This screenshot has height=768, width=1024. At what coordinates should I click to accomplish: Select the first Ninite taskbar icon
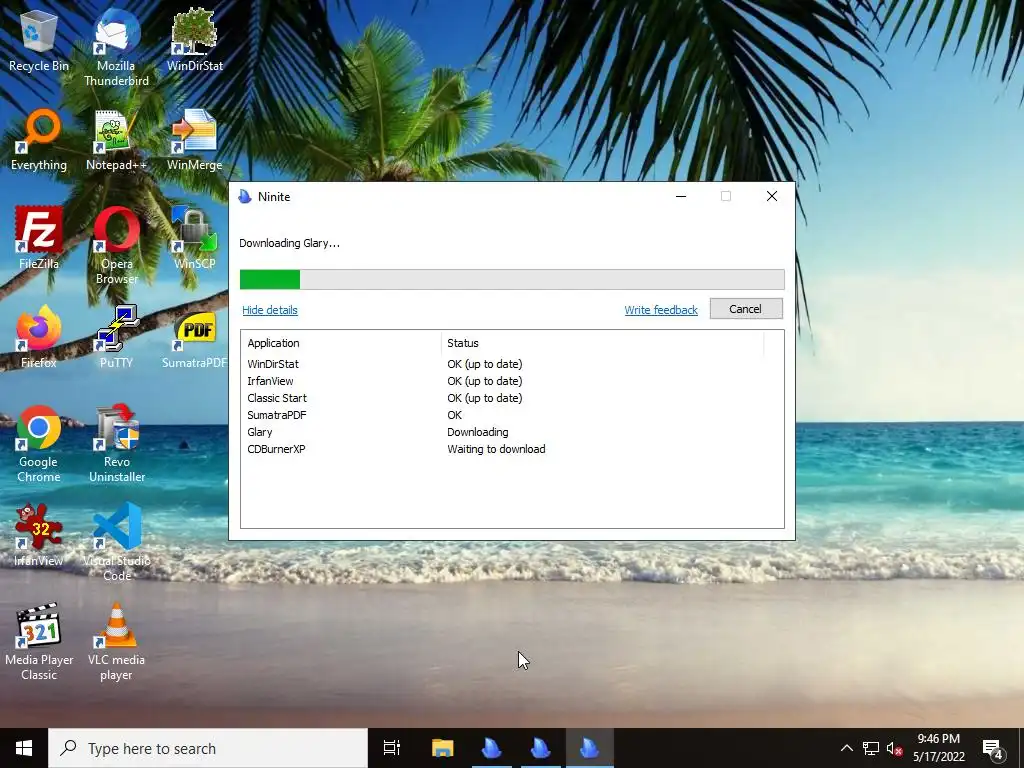[x=491, y=748]
